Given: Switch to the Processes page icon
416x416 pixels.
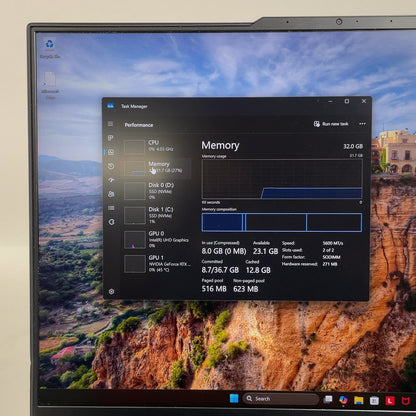Looking at the screenshot, I should coord(111,138).
